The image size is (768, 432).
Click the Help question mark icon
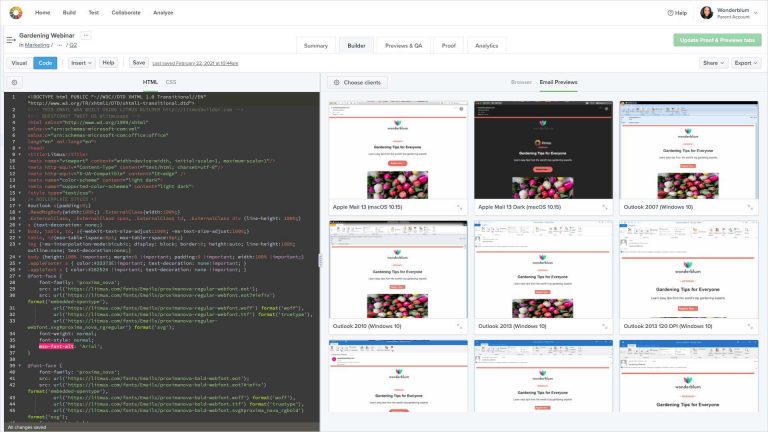(670, 13)
